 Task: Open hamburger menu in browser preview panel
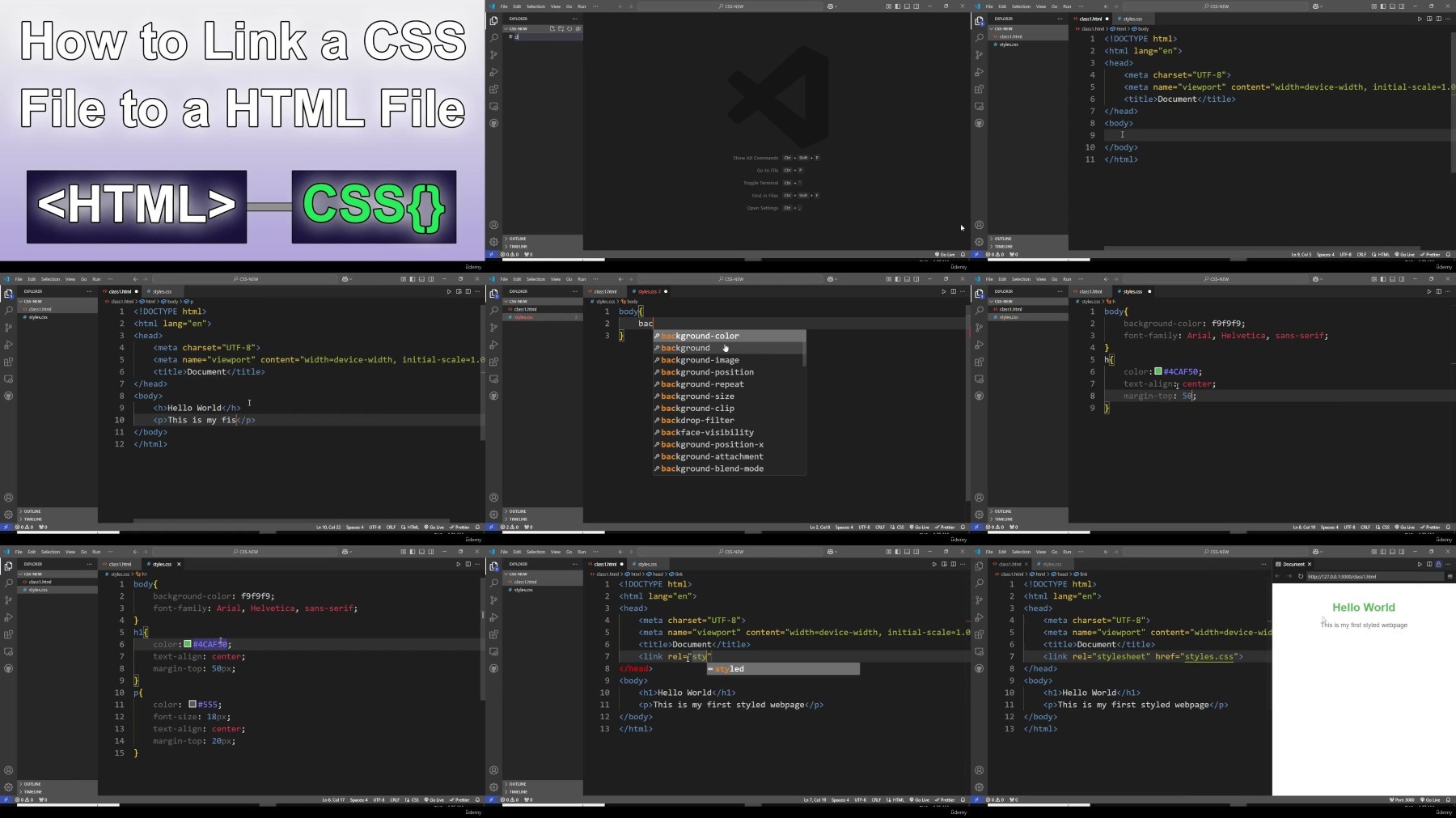click(1450, 576)
